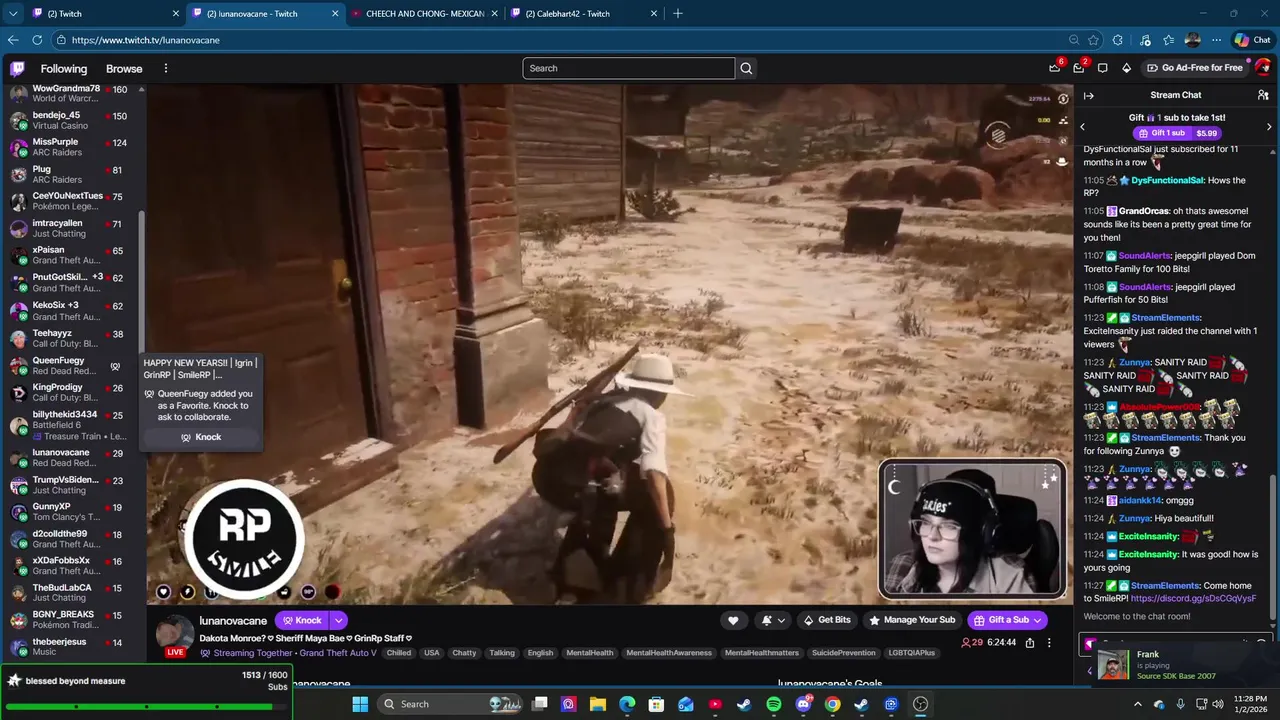Open Google Chrome from the taskbar
This screenshot has height=720, width=1280.
(832, 704)
